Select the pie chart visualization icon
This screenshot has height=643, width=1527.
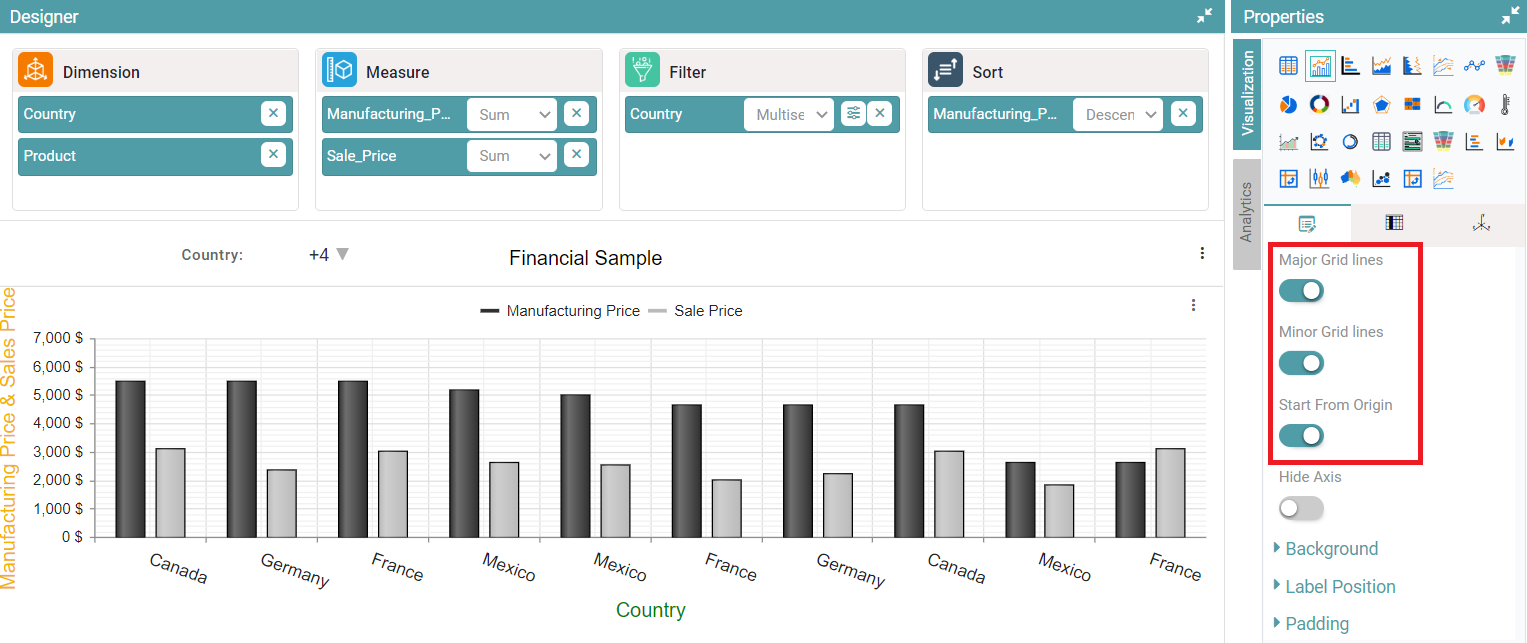pyautogui.click(x=1288, y=104)
